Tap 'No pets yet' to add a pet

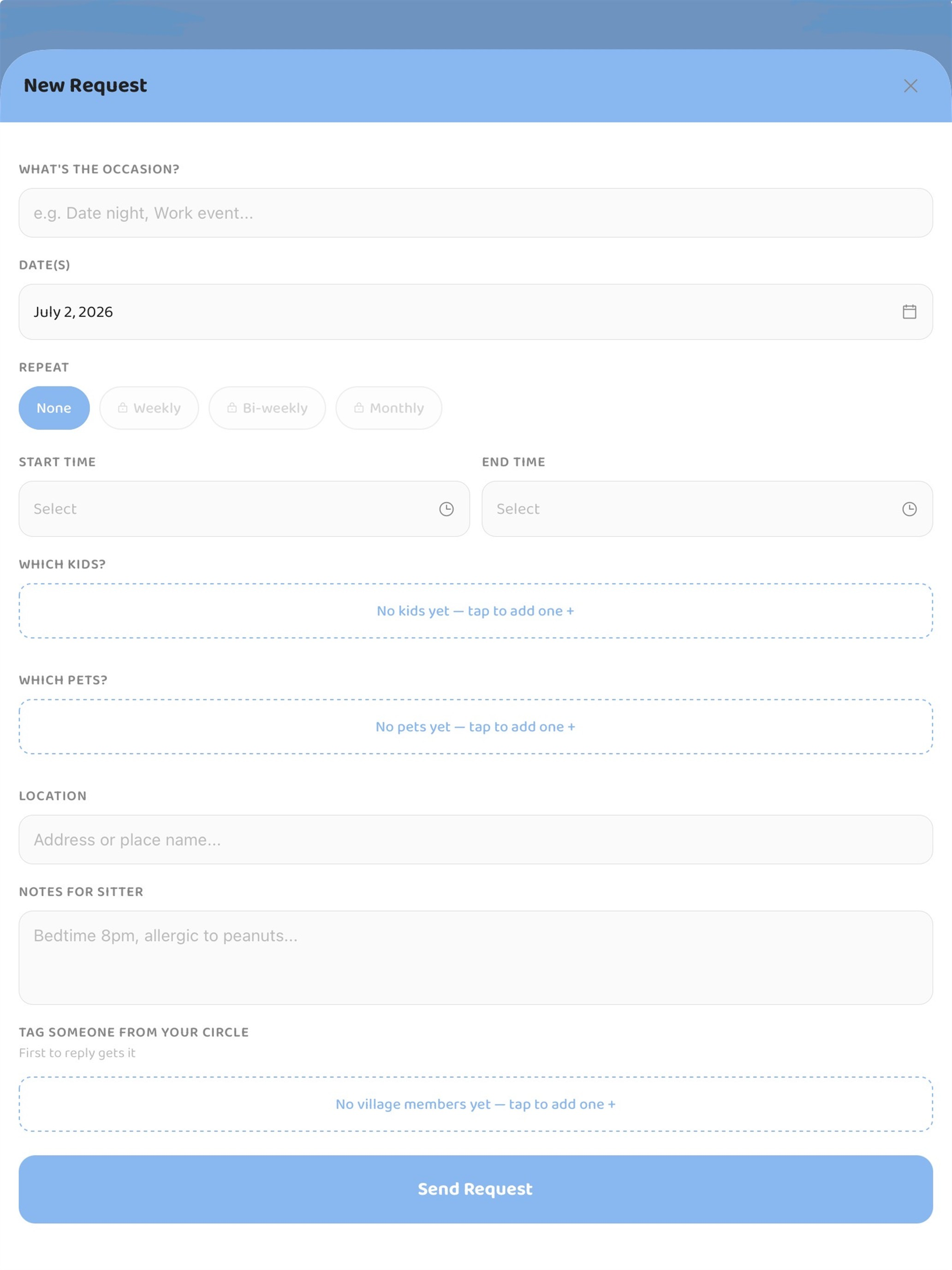476,727
